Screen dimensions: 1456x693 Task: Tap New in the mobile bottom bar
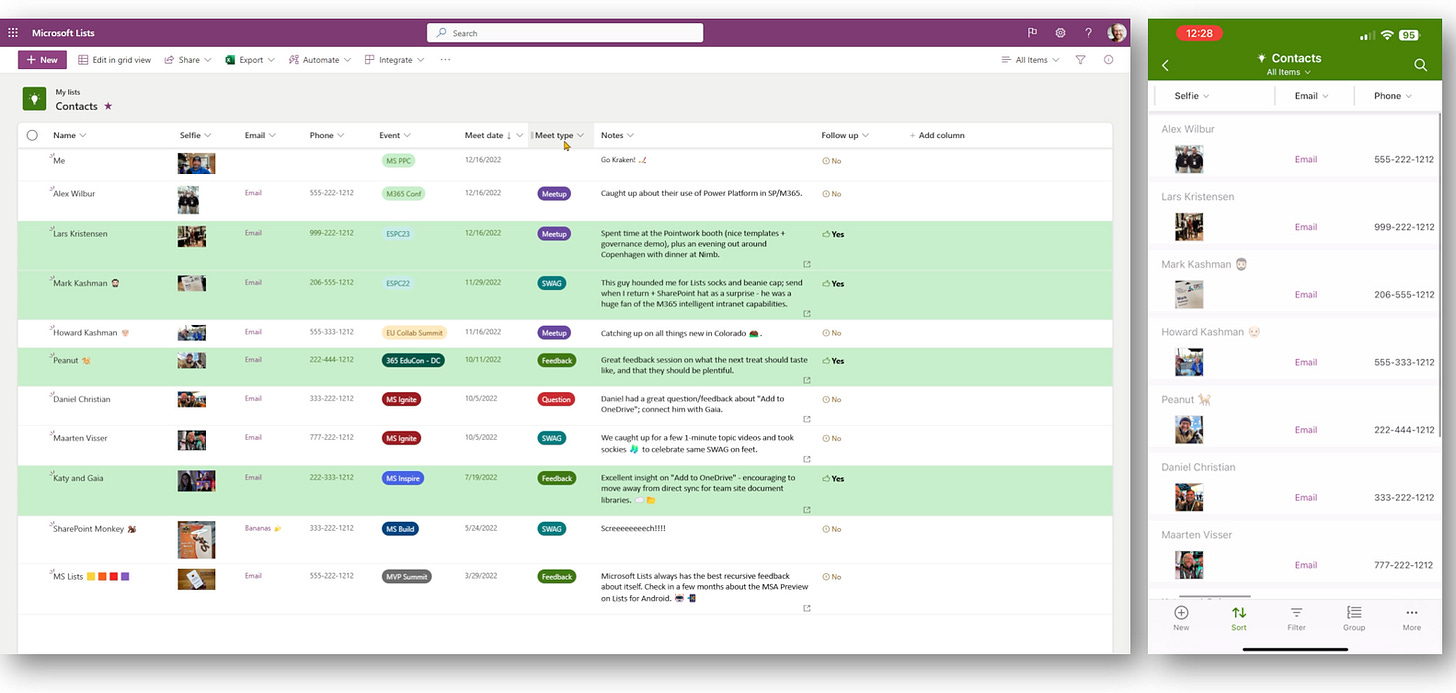point(1181,618)
